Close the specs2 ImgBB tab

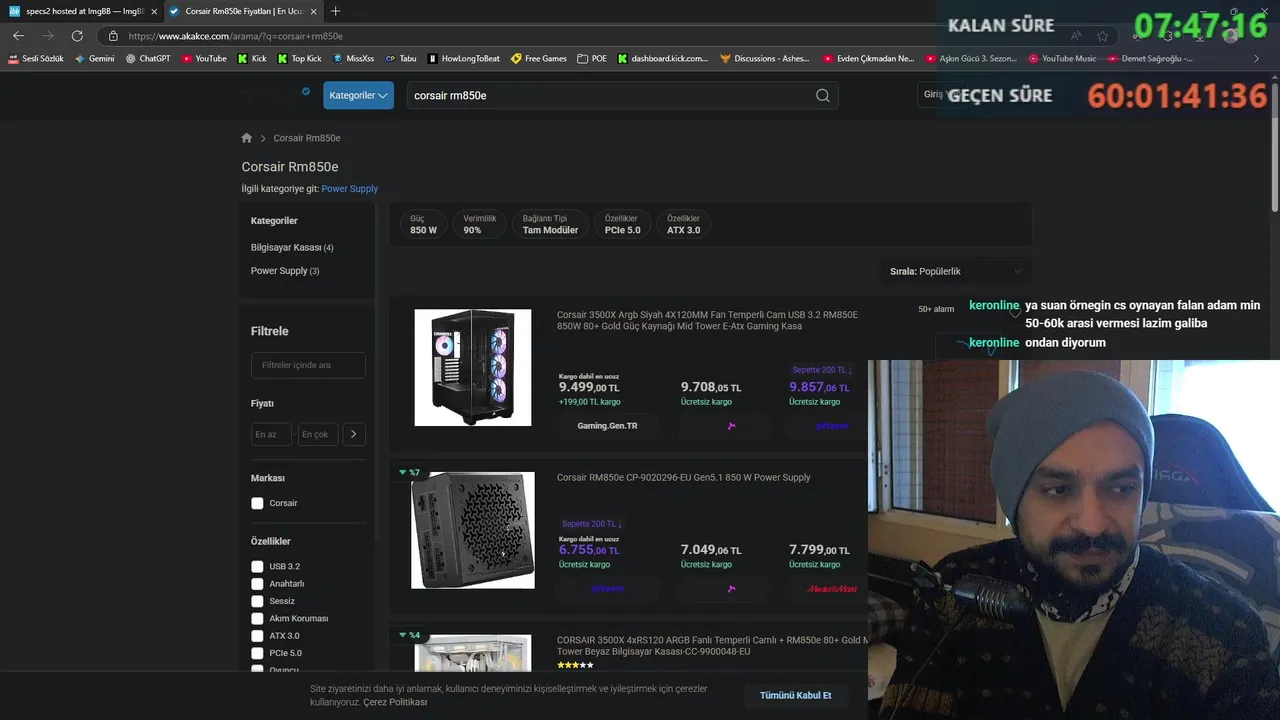[154, 11]
